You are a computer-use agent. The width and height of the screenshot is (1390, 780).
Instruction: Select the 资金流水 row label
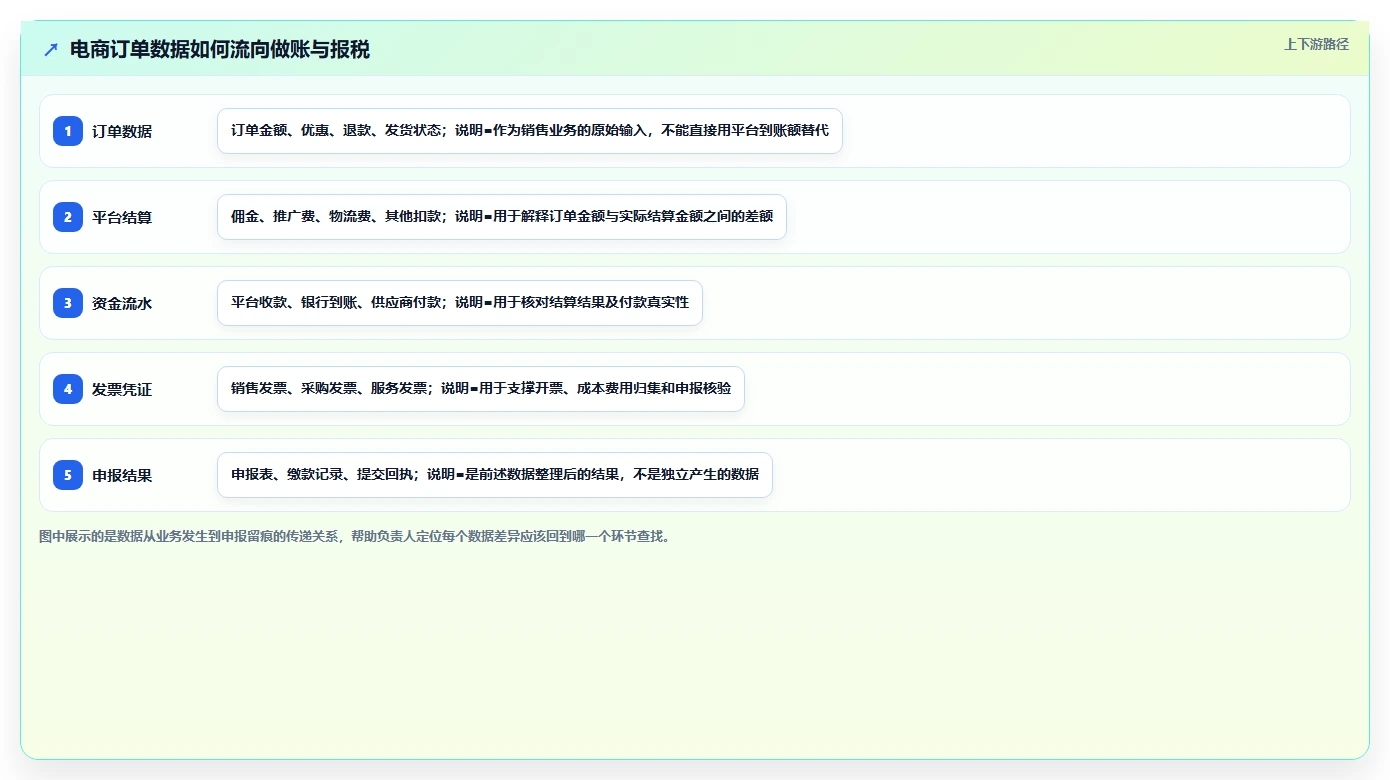[x=122, y=303]
